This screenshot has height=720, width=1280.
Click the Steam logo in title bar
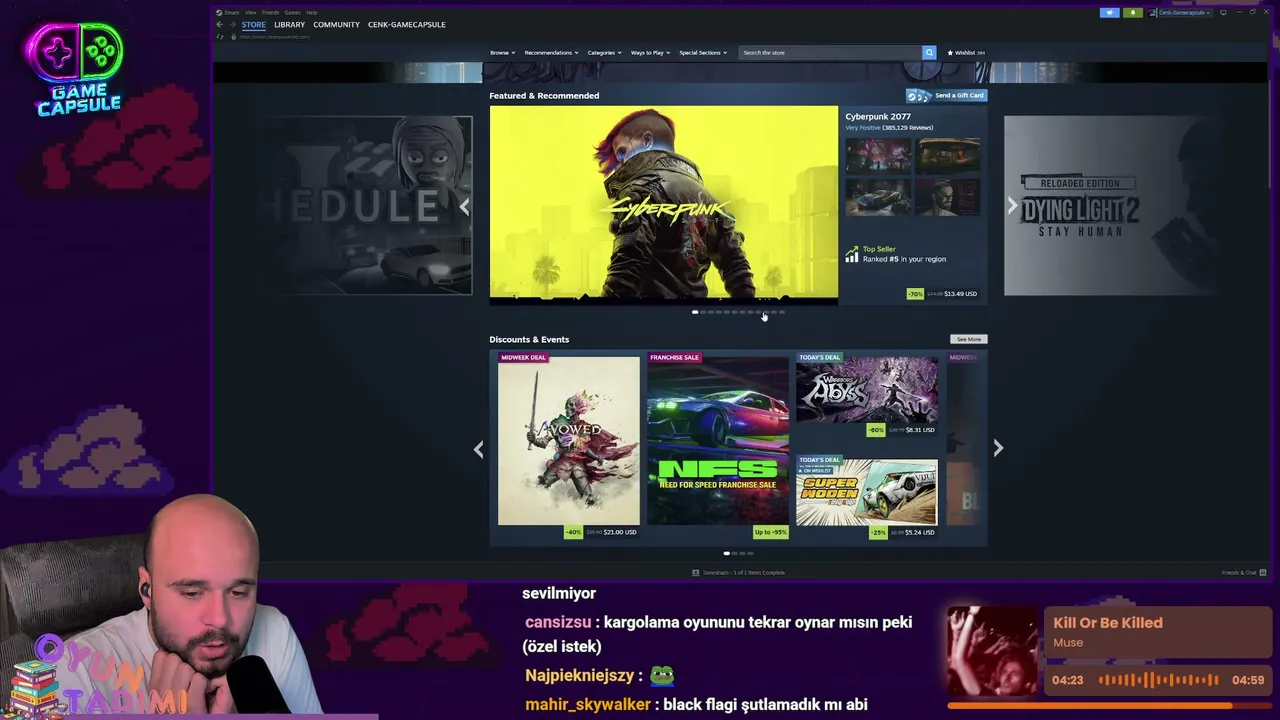click(x=219, y=12)
